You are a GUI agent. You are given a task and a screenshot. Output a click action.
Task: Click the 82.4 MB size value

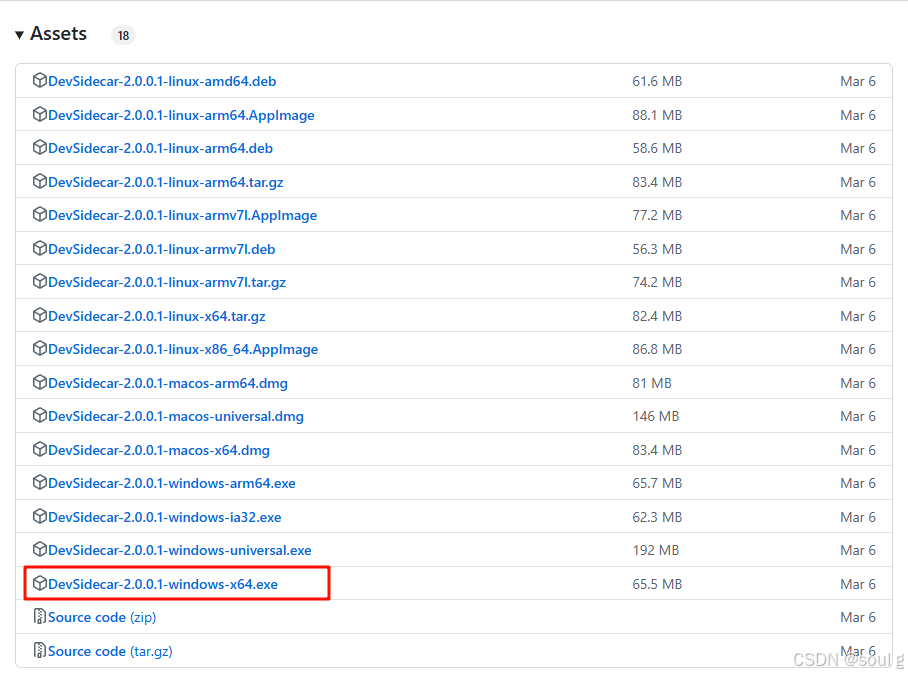point(657,316)
